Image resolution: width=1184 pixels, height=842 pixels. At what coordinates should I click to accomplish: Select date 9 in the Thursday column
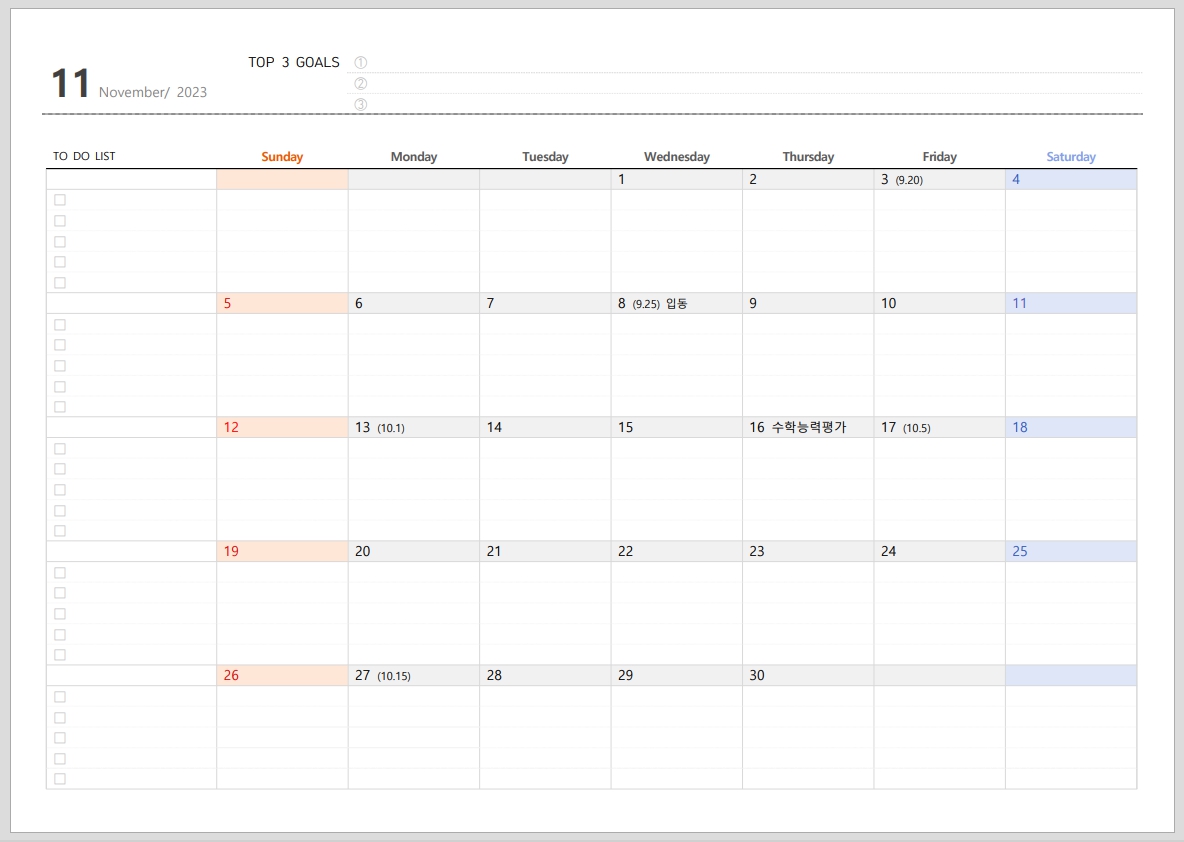click(808, 304)
